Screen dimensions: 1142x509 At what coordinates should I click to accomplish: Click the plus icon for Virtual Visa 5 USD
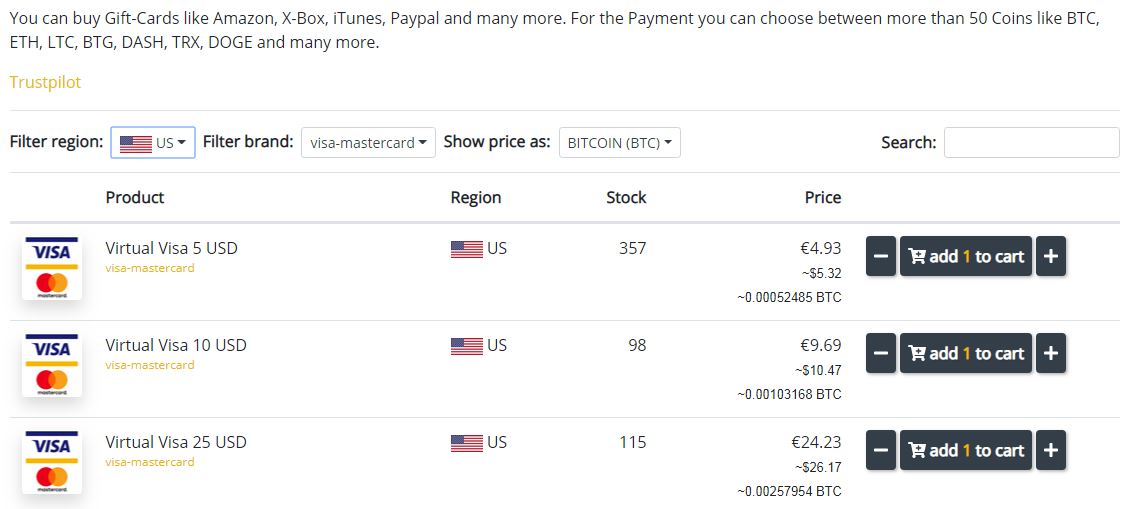(1050, 256)
